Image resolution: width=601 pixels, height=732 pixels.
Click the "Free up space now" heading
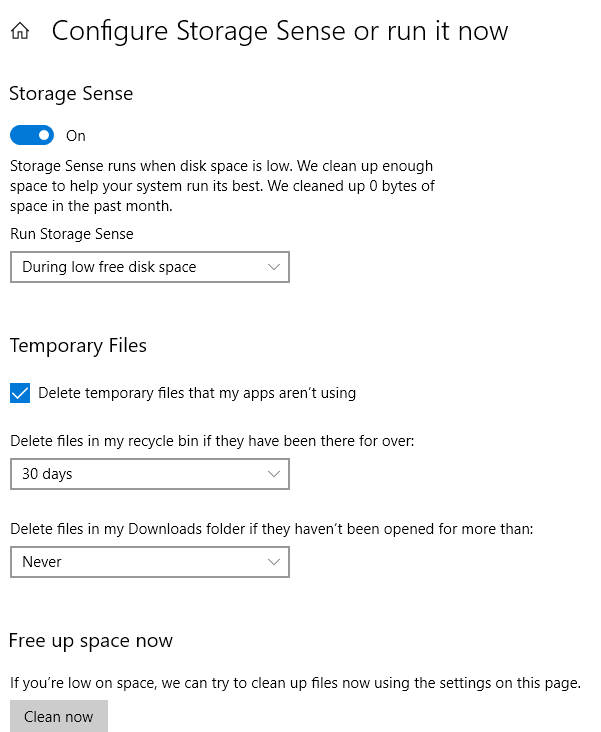(91, 641)
